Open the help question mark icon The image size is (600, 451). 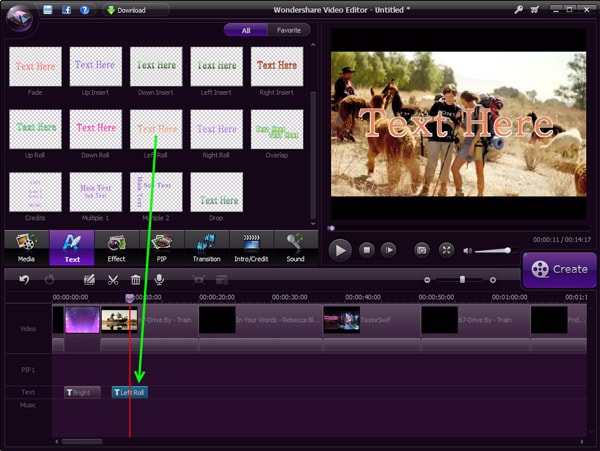click(85, 10)
